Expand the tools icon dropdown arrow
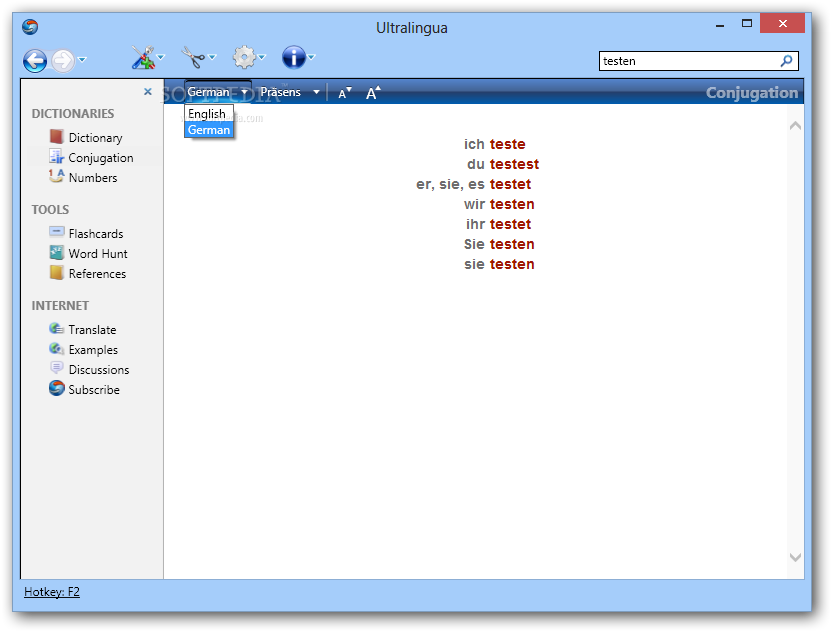The image size is (832, 632). pos(161,57)
